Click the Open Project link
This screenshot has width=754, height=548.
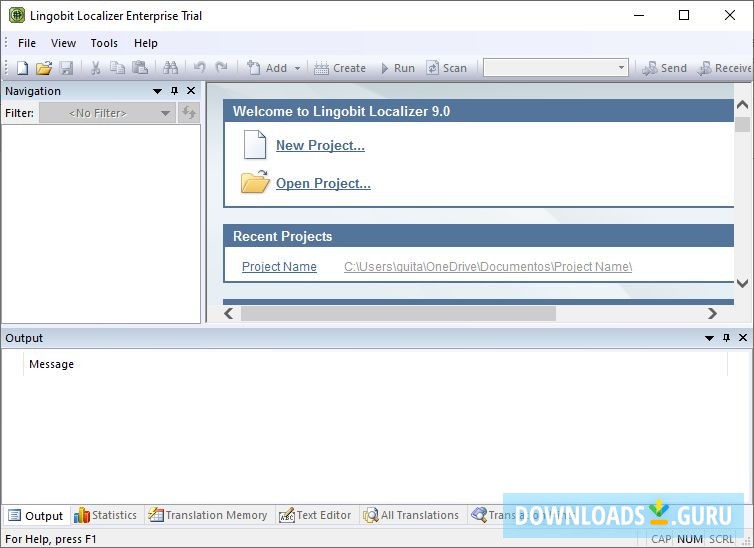(323, 183)
